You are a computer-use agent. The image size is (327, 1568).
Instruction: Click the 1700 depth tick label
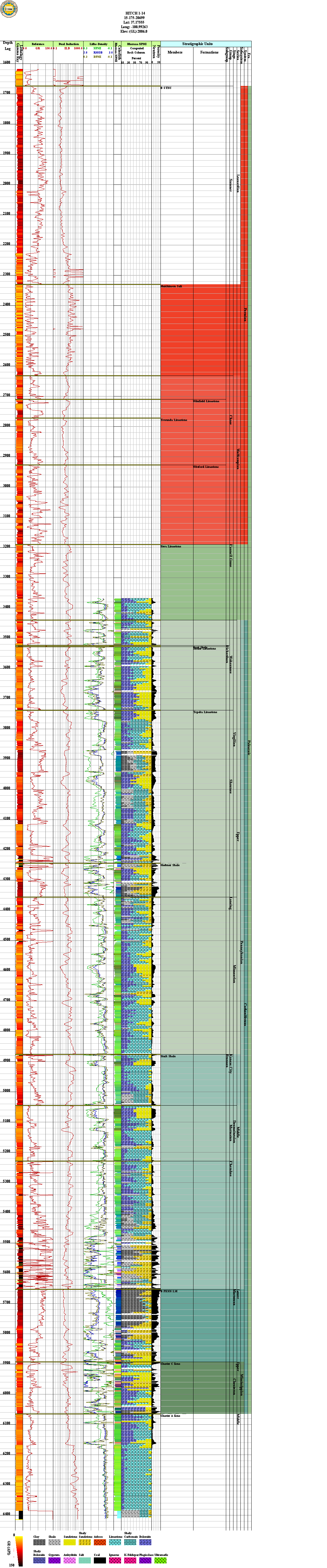click(x=7, y=93)
